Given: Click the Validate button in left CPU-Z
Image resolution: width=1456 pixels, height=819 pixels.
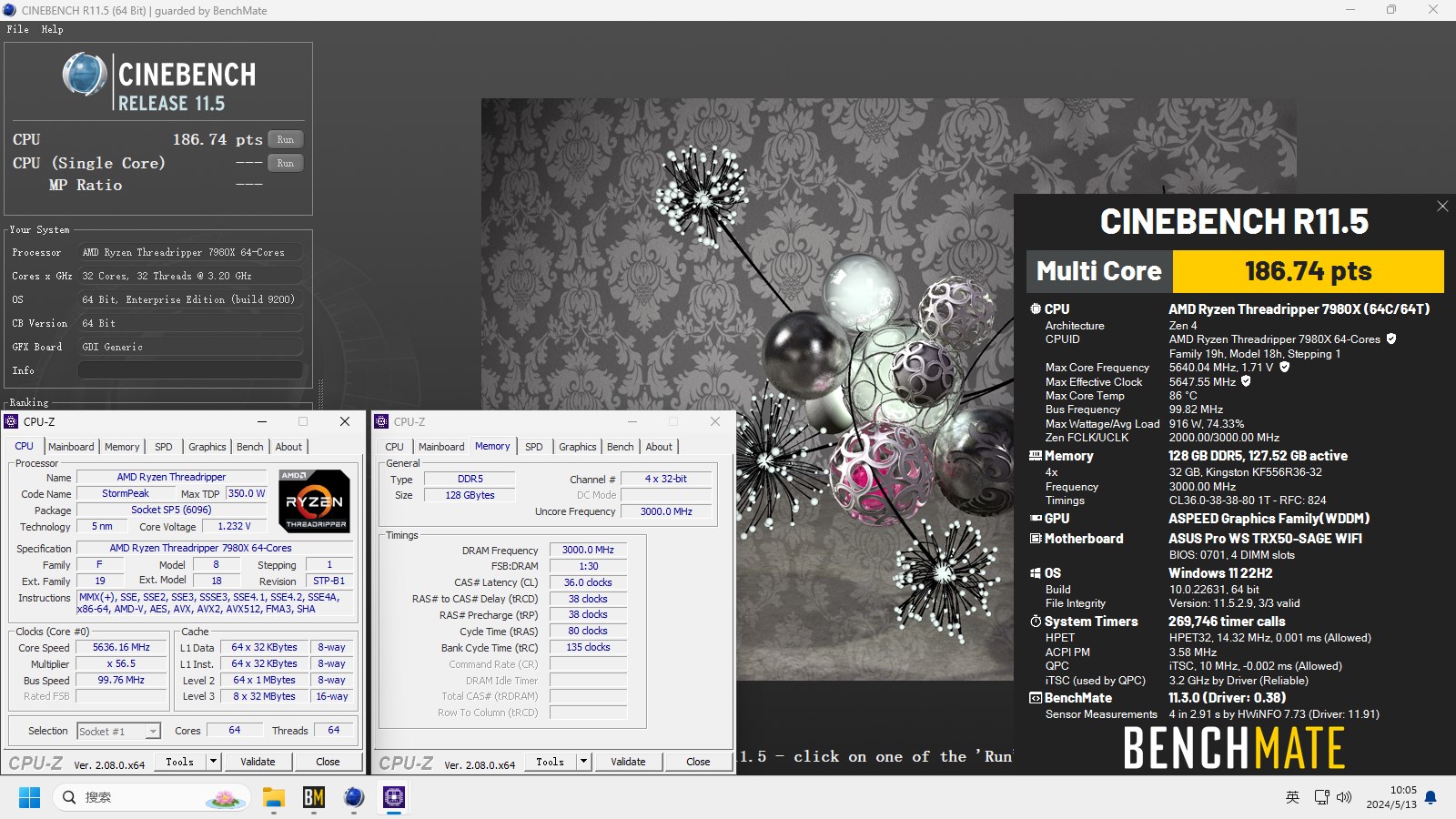Looking at the screenshot, I should point(258,762).
